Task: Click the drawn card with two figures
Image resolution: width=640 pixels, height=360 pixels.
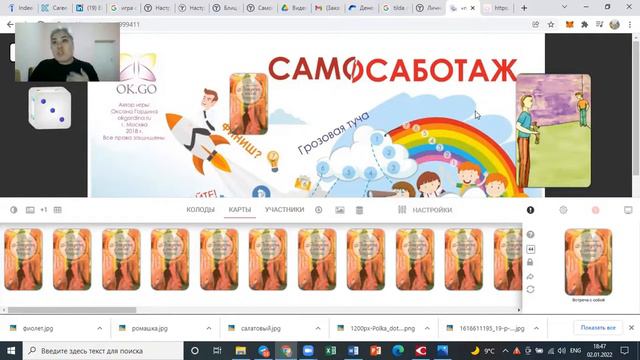Action: (553, 131)
